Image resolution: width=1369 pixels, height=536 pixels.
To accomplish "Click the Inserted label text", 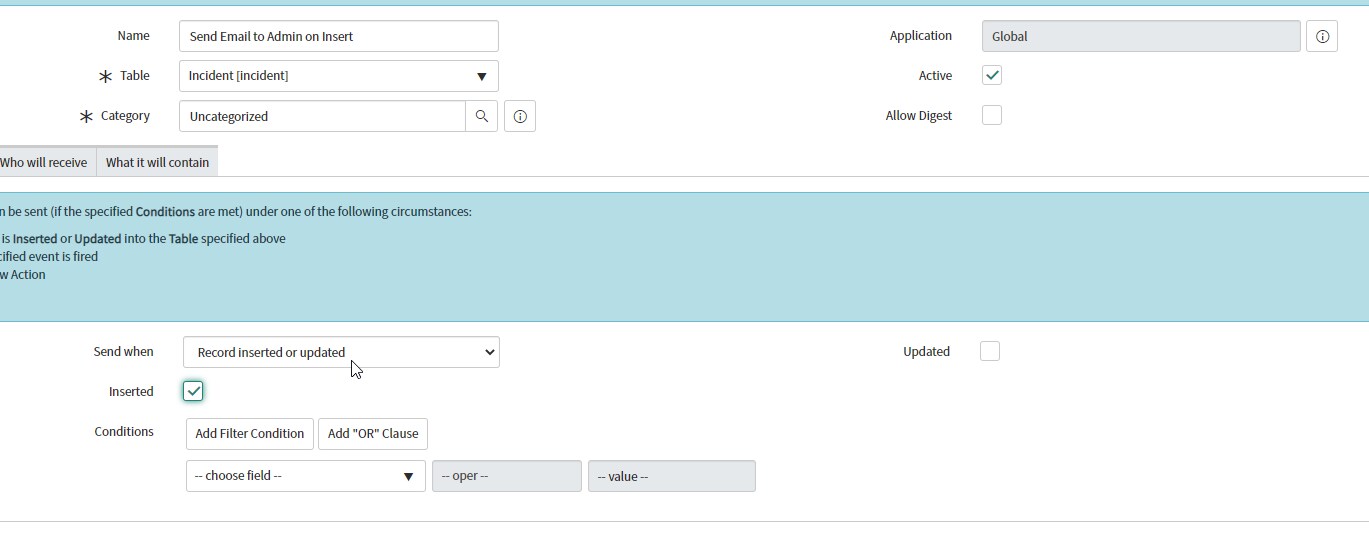I will (x=131, y=392).
